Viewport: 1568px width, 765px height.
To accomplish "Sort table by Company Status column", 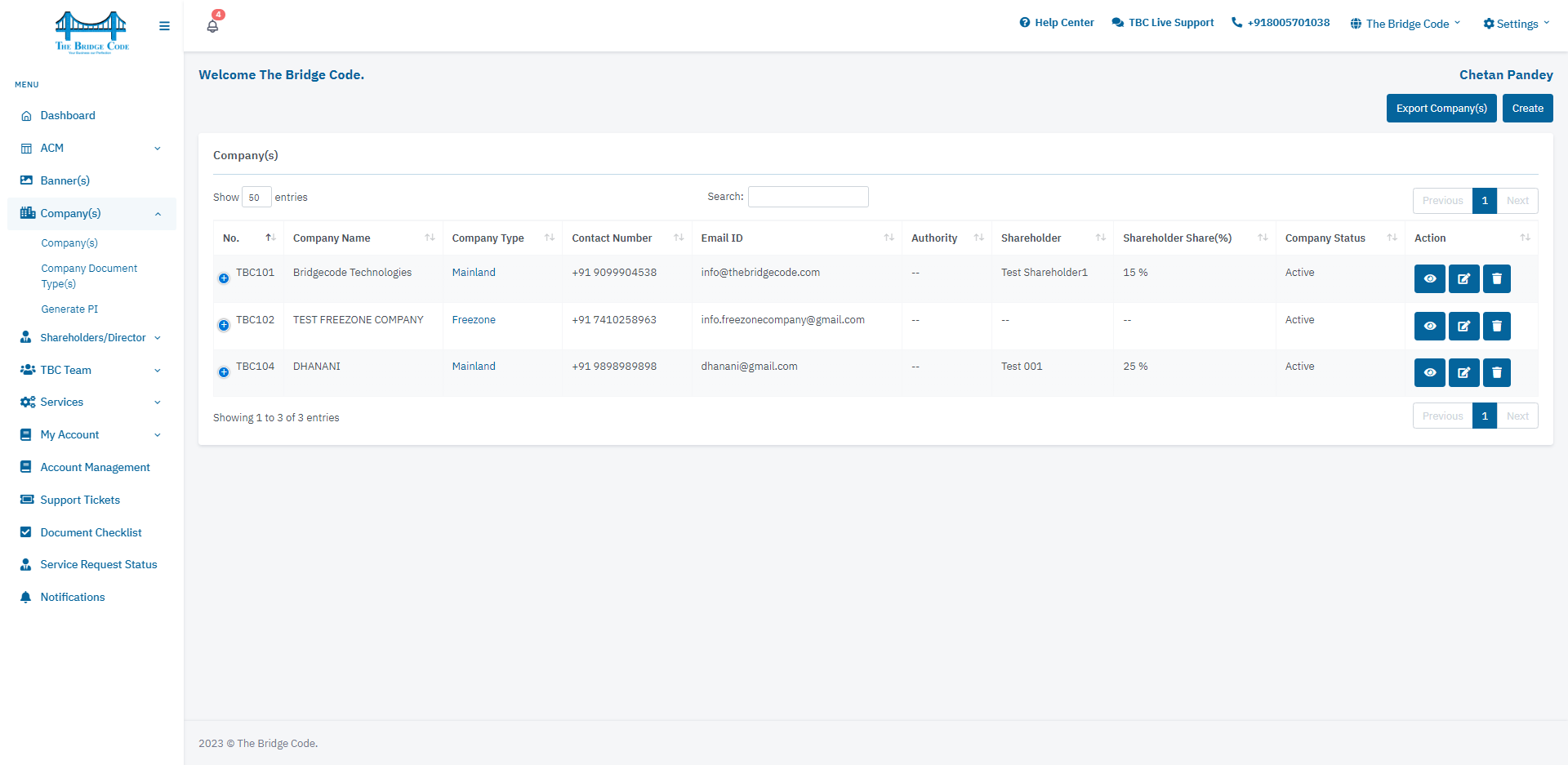I will pyautogui.click(x=1340, y=238).
